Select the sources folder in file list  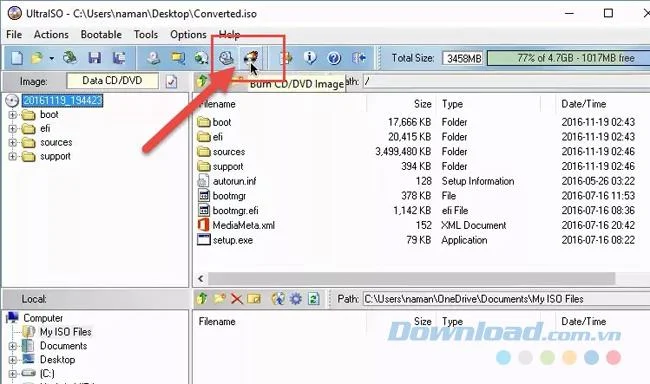click(229, 152)
